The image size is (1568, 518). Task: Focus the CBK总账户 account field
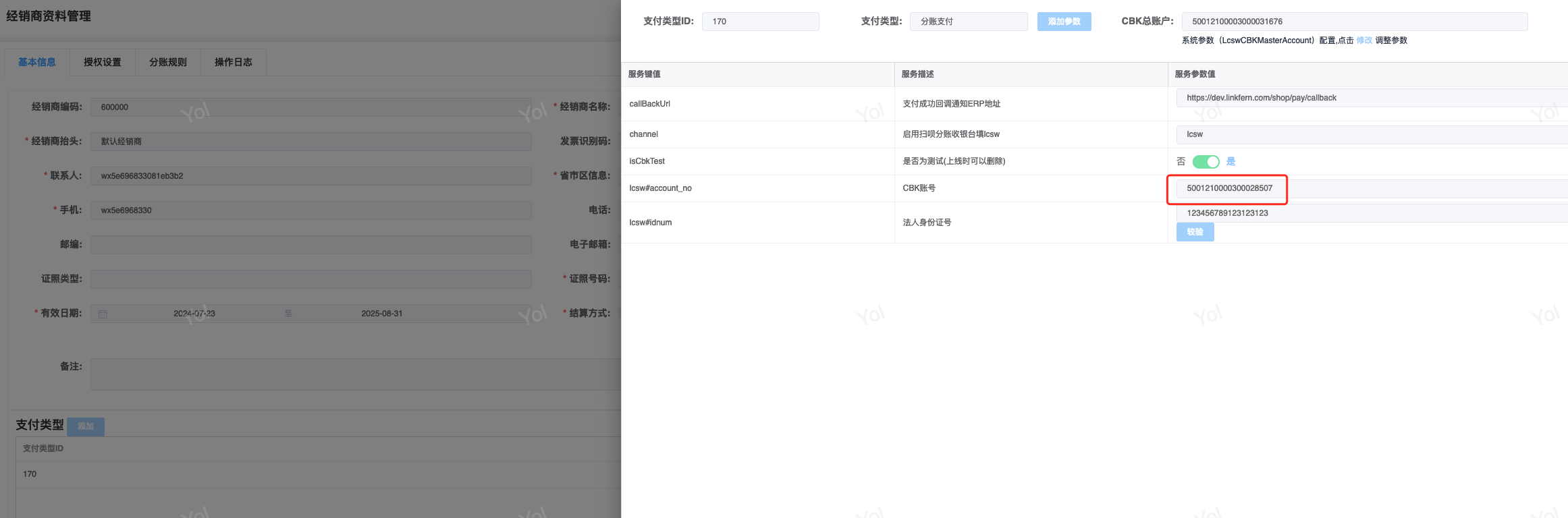click(1353, 22)
